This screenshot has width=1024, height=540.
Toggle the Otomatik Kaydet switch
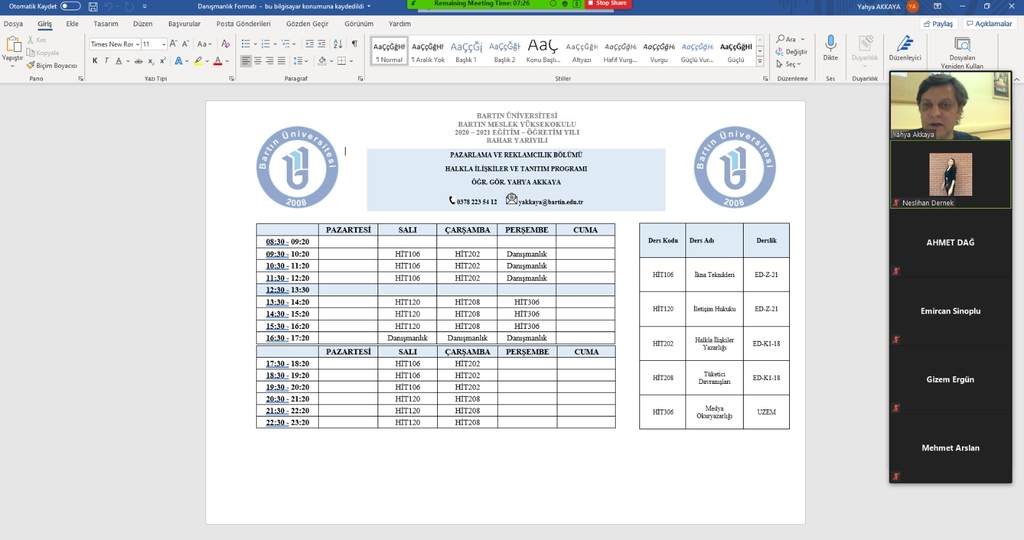click(72, 6)
